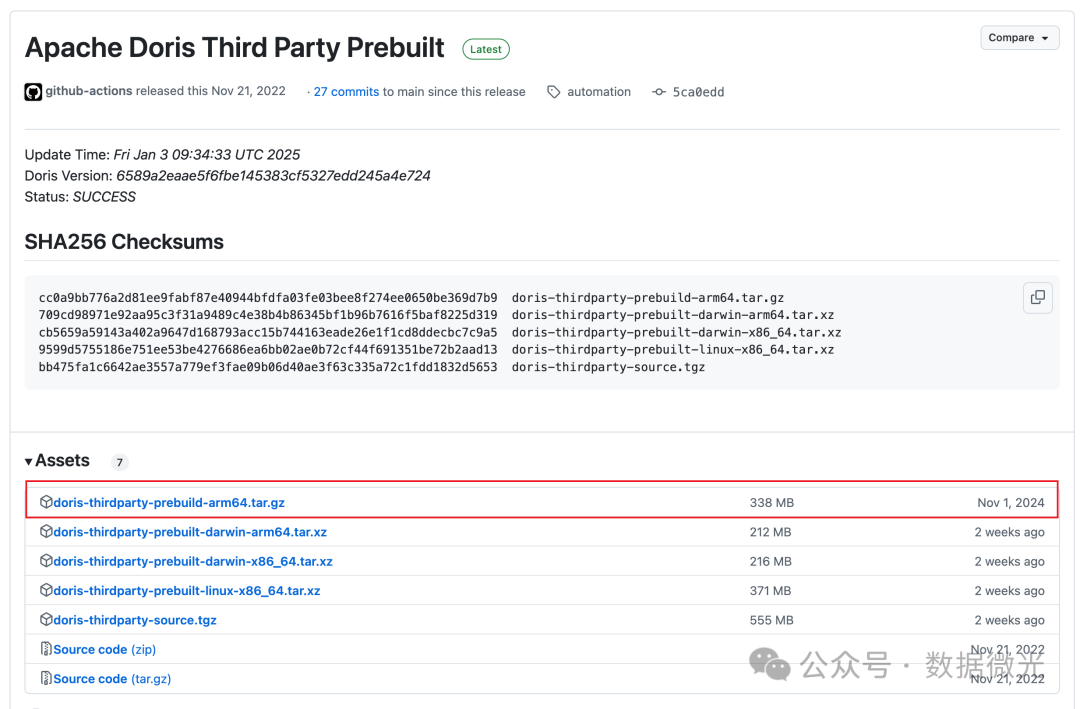Download doris-thirdparty-source.tgz asset

pos(135,620)
